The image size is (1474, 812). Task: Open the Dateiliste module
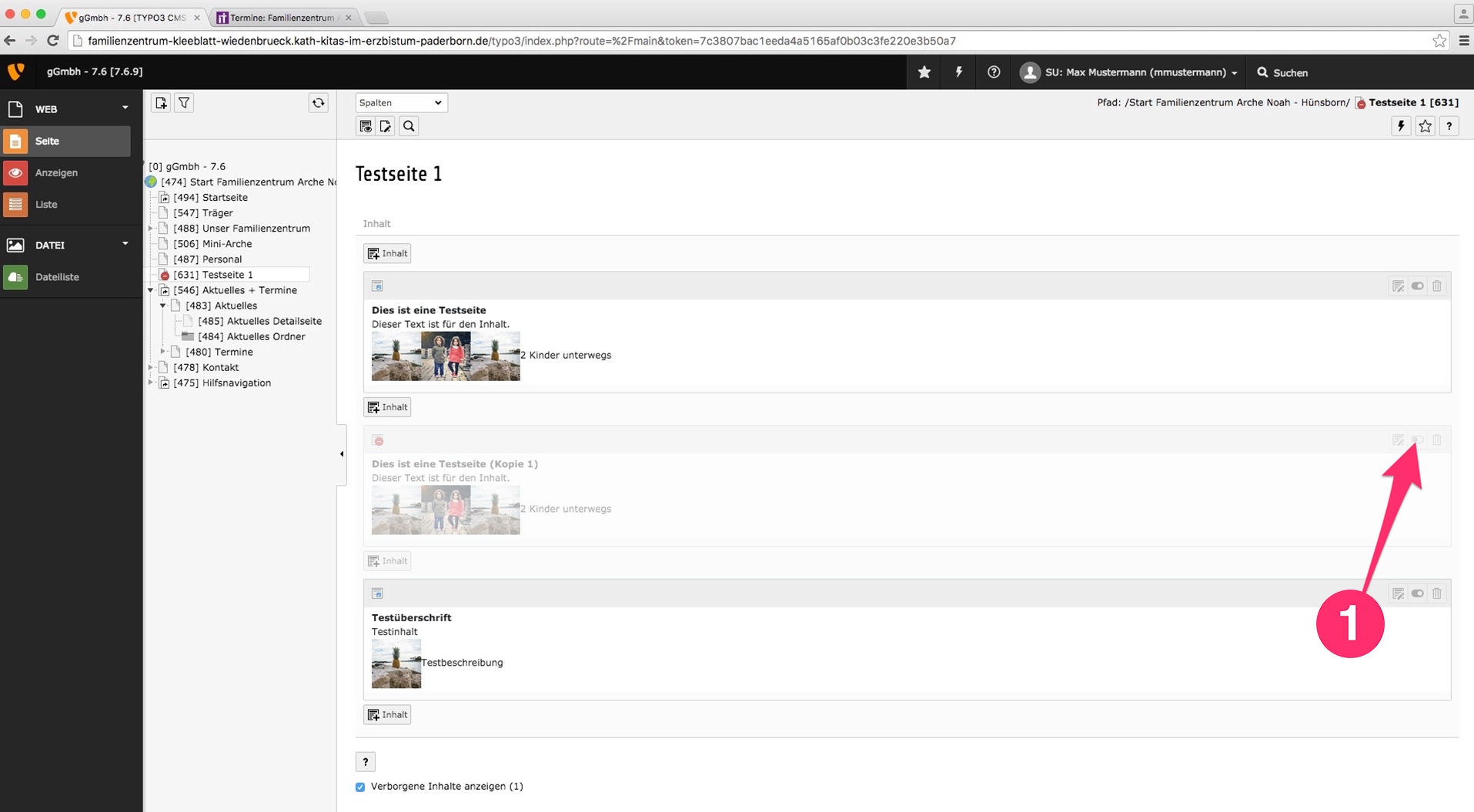pos(57,277)
